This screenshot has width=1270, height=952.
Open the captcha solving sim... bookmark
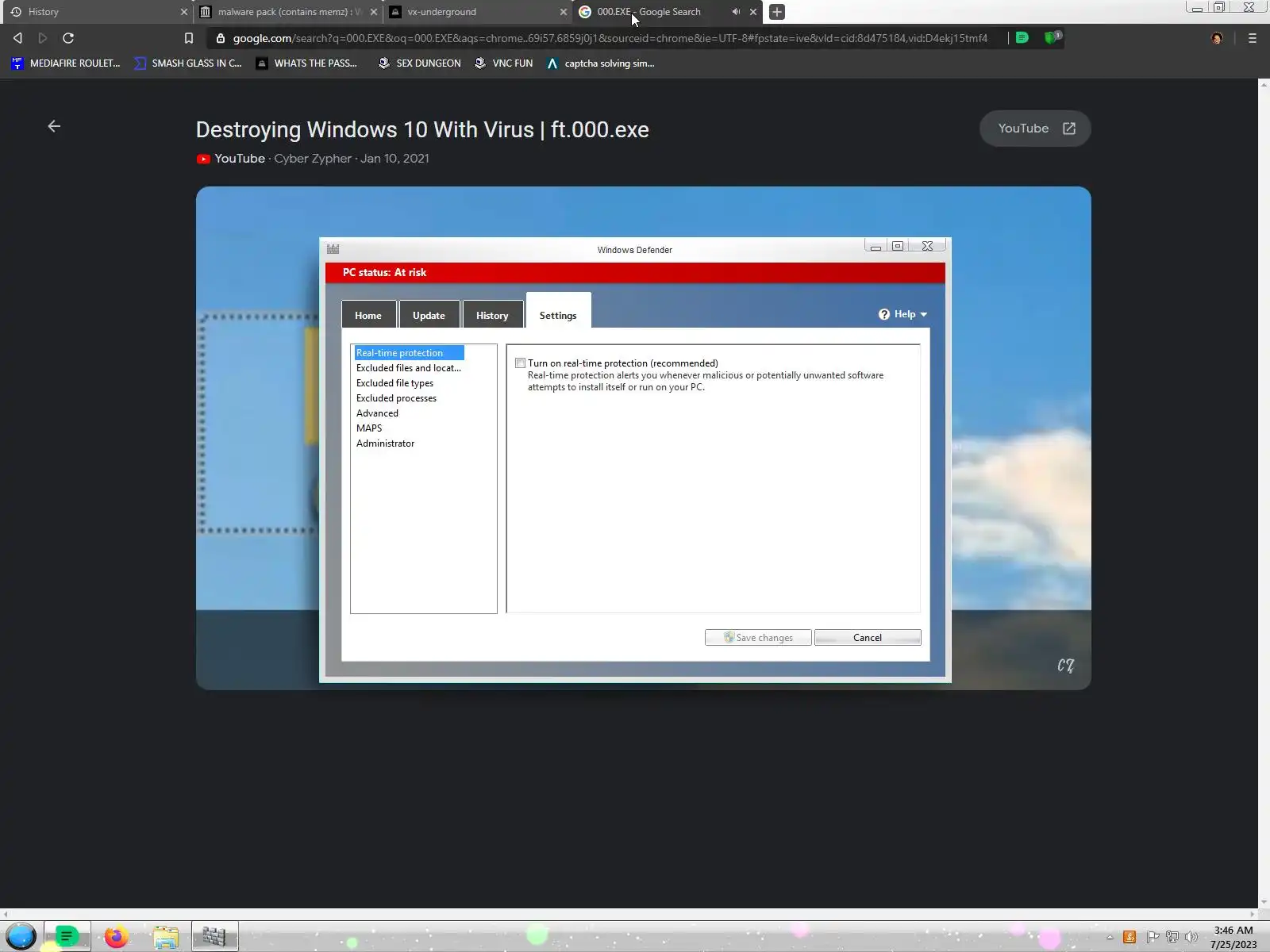pos(601,63)
